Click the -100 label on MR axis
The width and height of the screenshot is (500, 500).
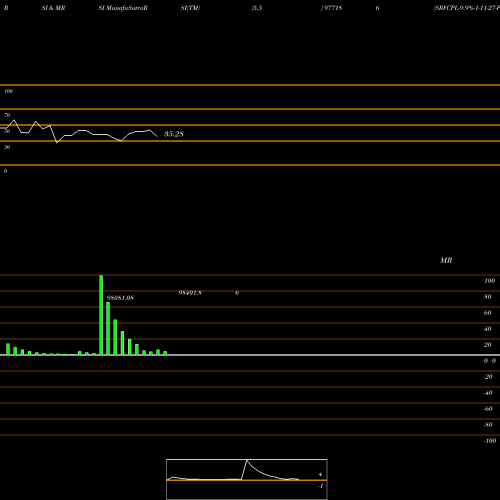point(490,441)
